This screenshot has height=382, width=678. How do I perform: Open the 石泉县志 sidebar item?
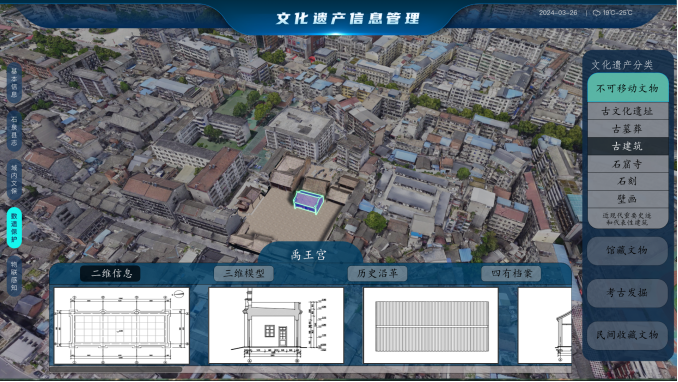coord(14,131)
